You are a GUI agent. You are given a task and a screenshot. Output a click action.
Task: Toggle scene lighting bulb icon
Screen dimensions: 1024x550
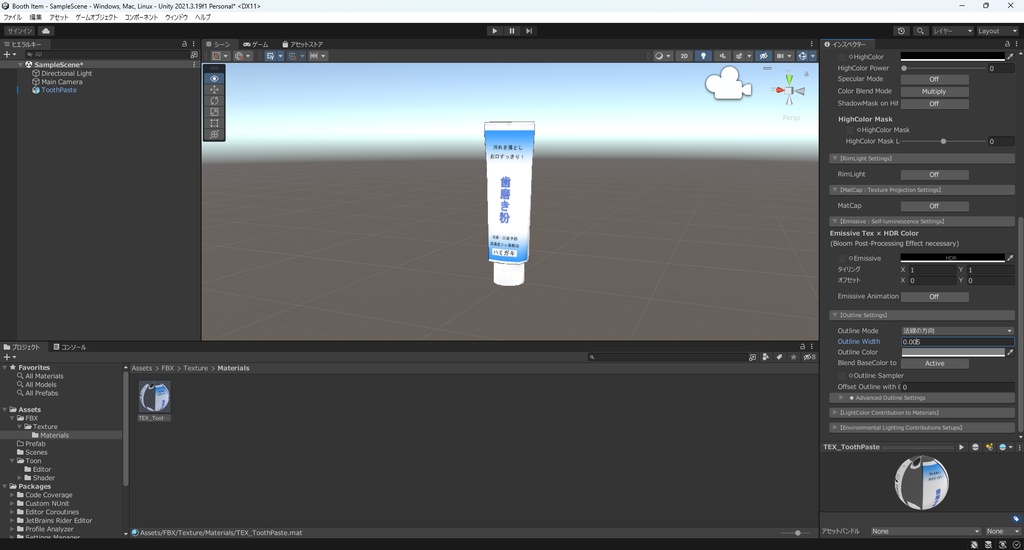703,56
